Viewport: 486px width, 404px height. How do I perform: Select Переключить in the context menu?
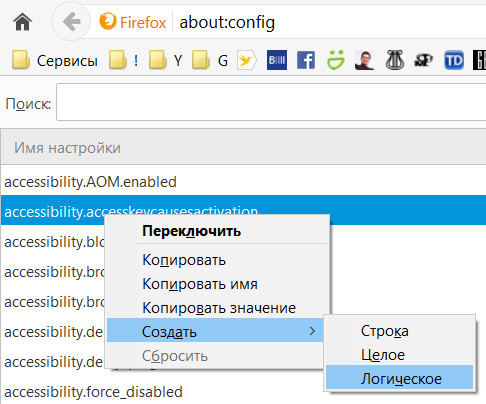point(191,231)
